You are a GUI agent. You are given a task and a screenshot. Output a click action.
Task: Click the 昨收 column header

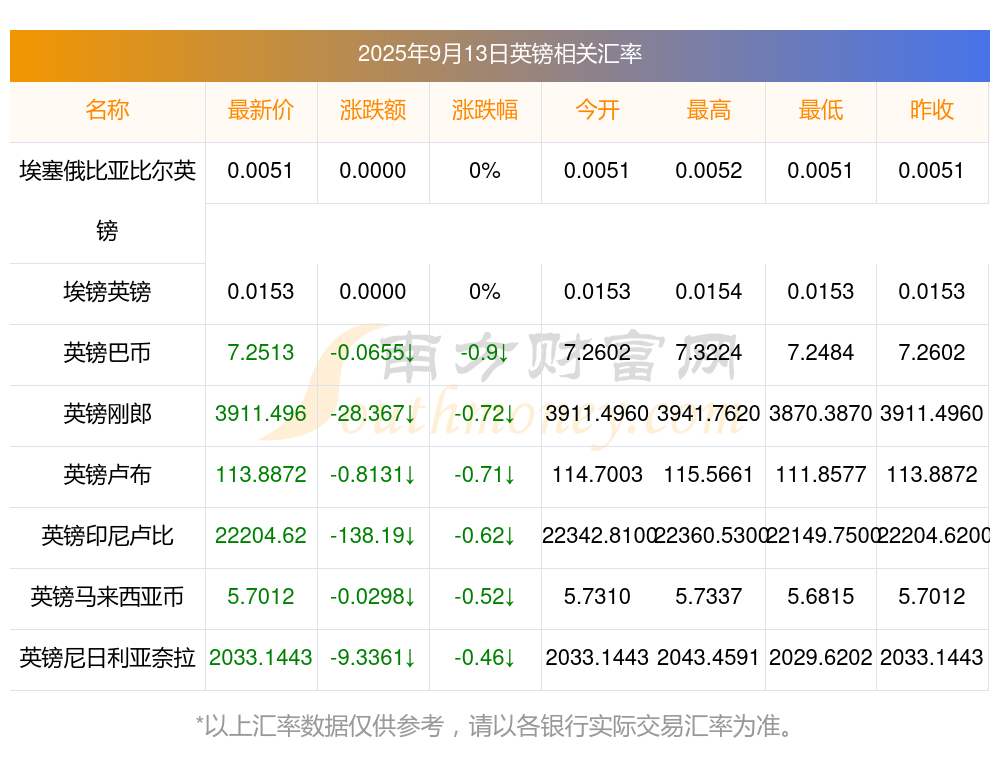click(x=932, y=110)
